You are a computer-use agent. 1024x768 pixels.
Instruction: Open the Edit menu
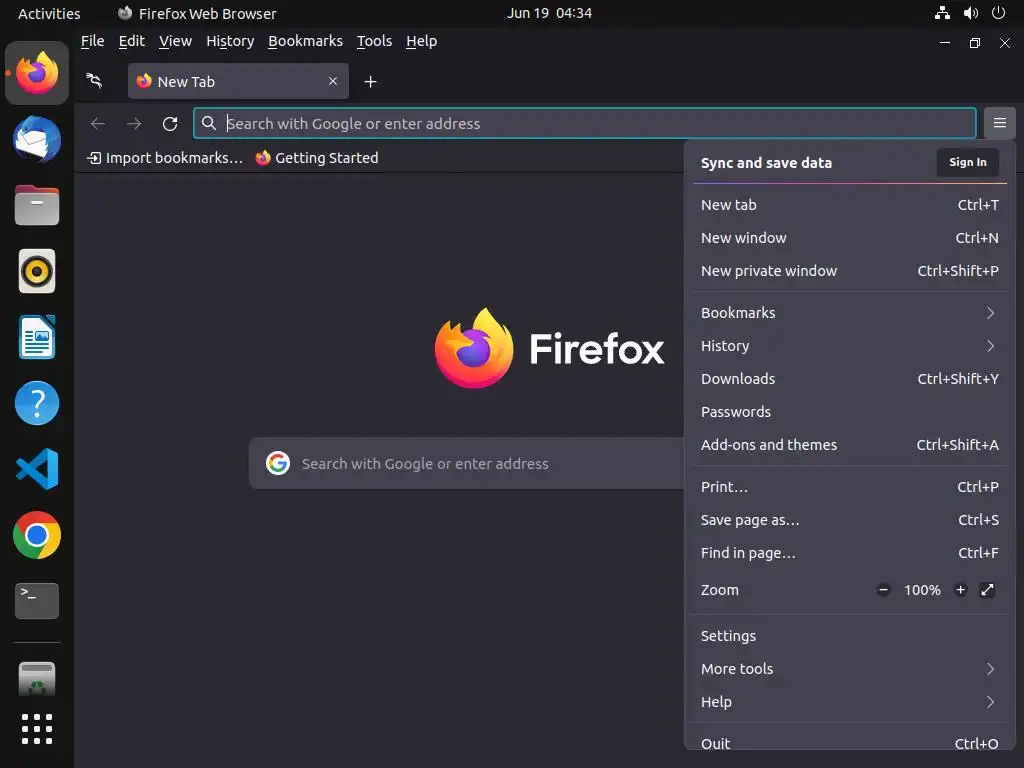[131, 41]
